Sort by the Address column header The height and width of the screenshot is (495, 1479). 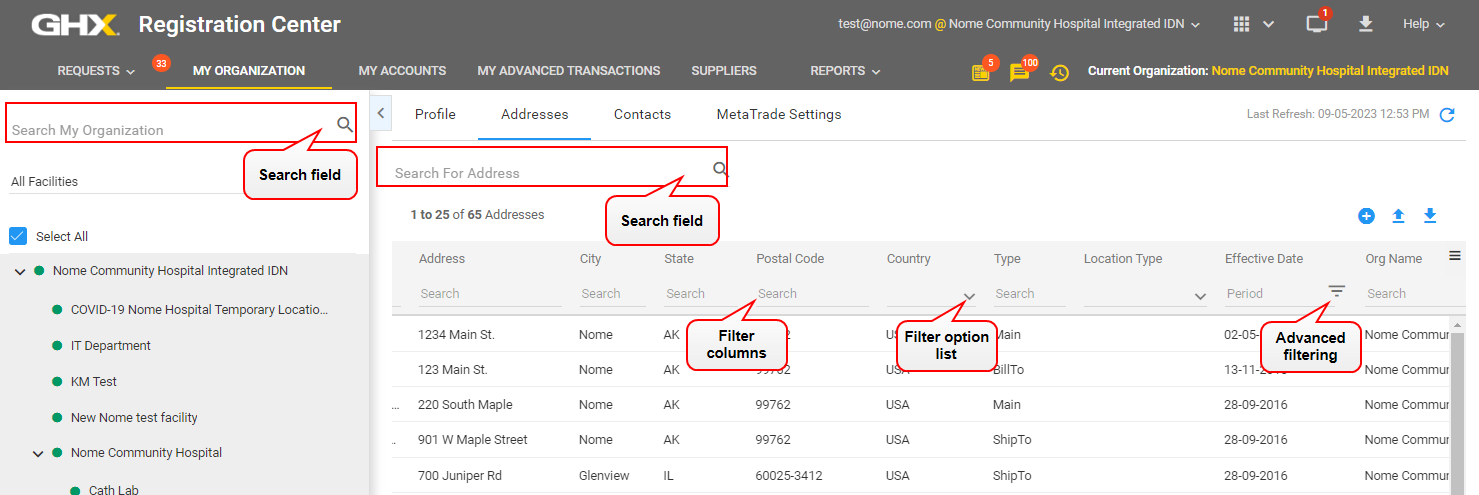pyautogui.click(x=442, y=258)
